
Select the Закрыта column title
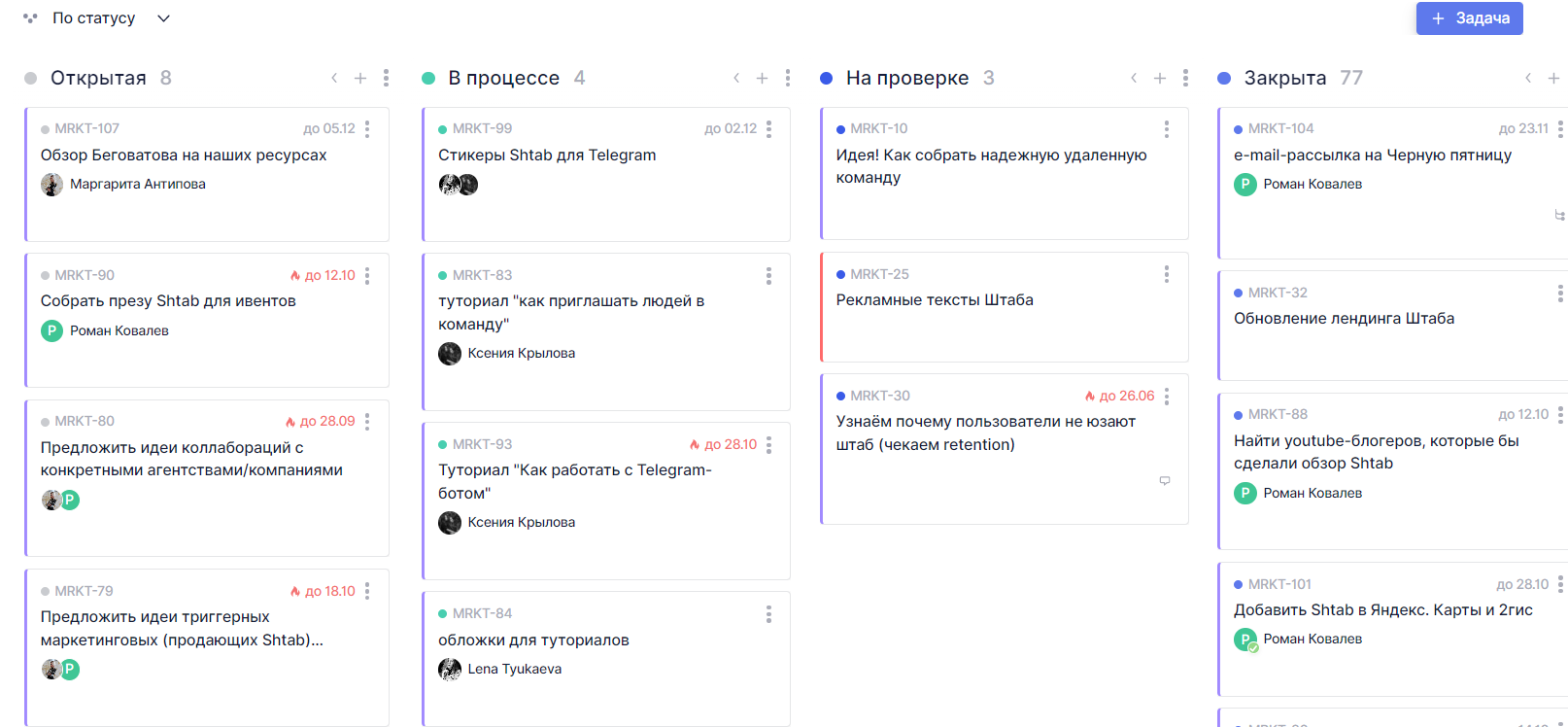(x=1284, y=78)
